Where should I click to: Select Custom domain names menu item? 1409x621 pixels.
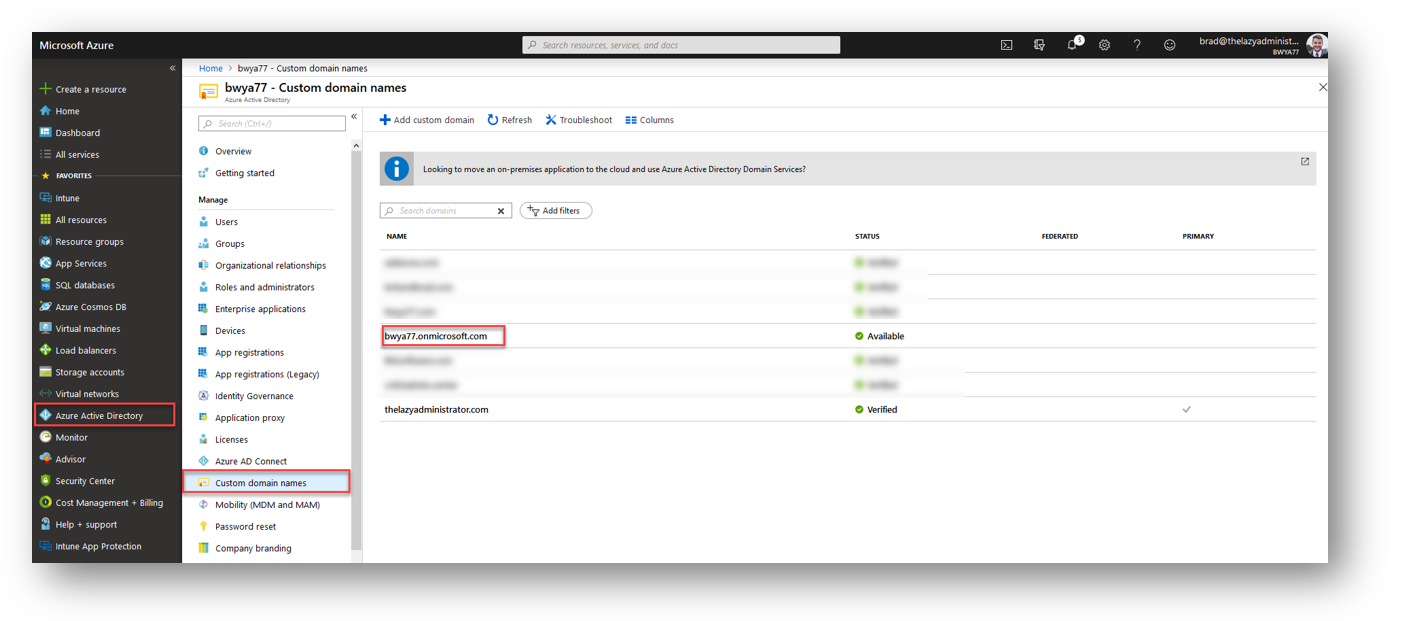pyautogui.click(x=266, y=482)
